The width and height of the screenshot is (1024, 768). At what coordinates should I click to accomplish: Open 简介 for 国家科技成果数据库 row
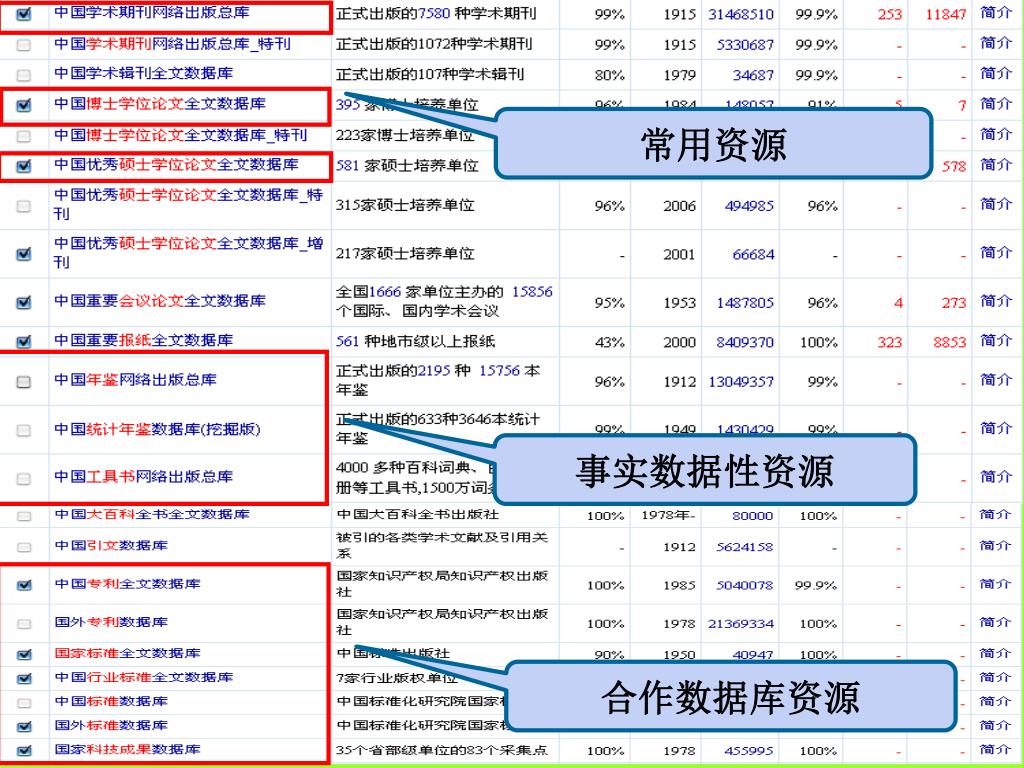(996, 750)
